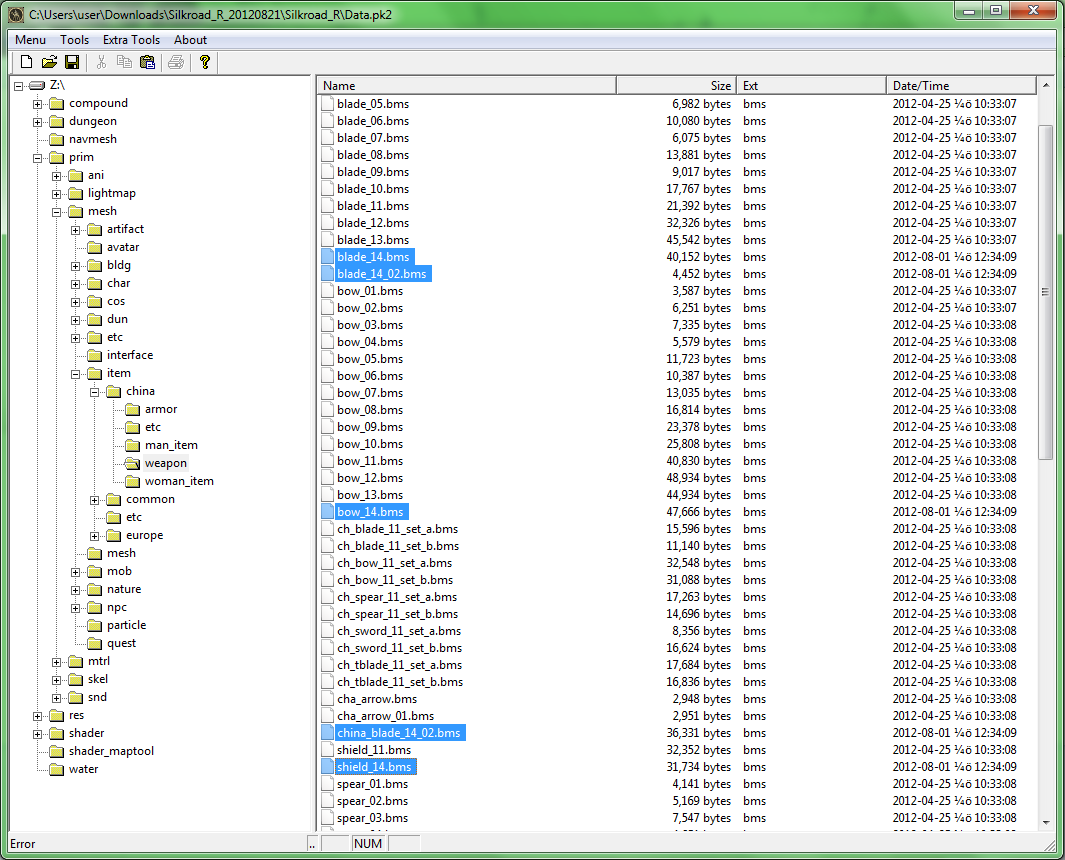Sort files by Size column header
This screenshot has height=860, width=1065.
pyautogui.click(x=676, y=86)
